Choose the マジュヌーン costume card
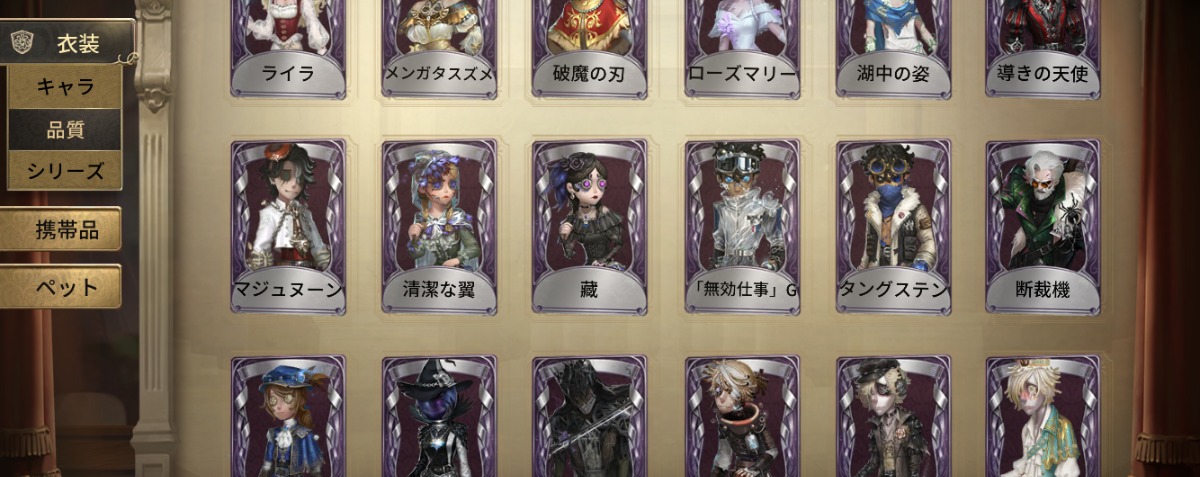The image size is (1200, 477). click(x=289, y=227)
